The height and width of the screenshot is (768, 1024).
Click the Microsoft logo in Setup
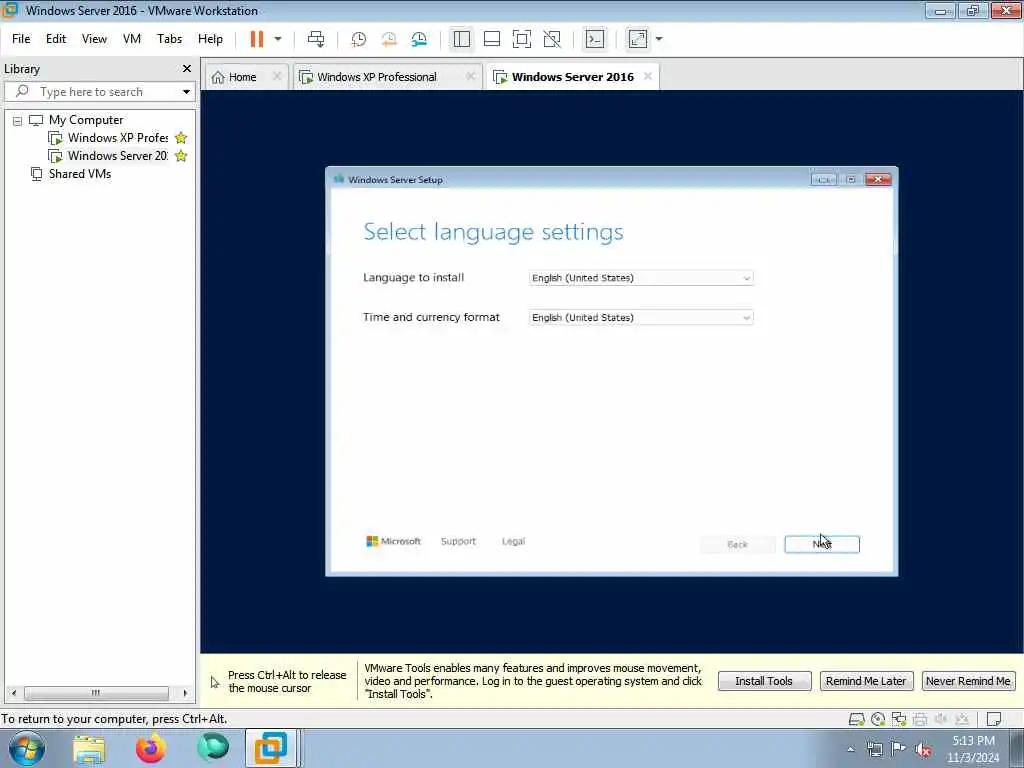(x=393, y=541)
